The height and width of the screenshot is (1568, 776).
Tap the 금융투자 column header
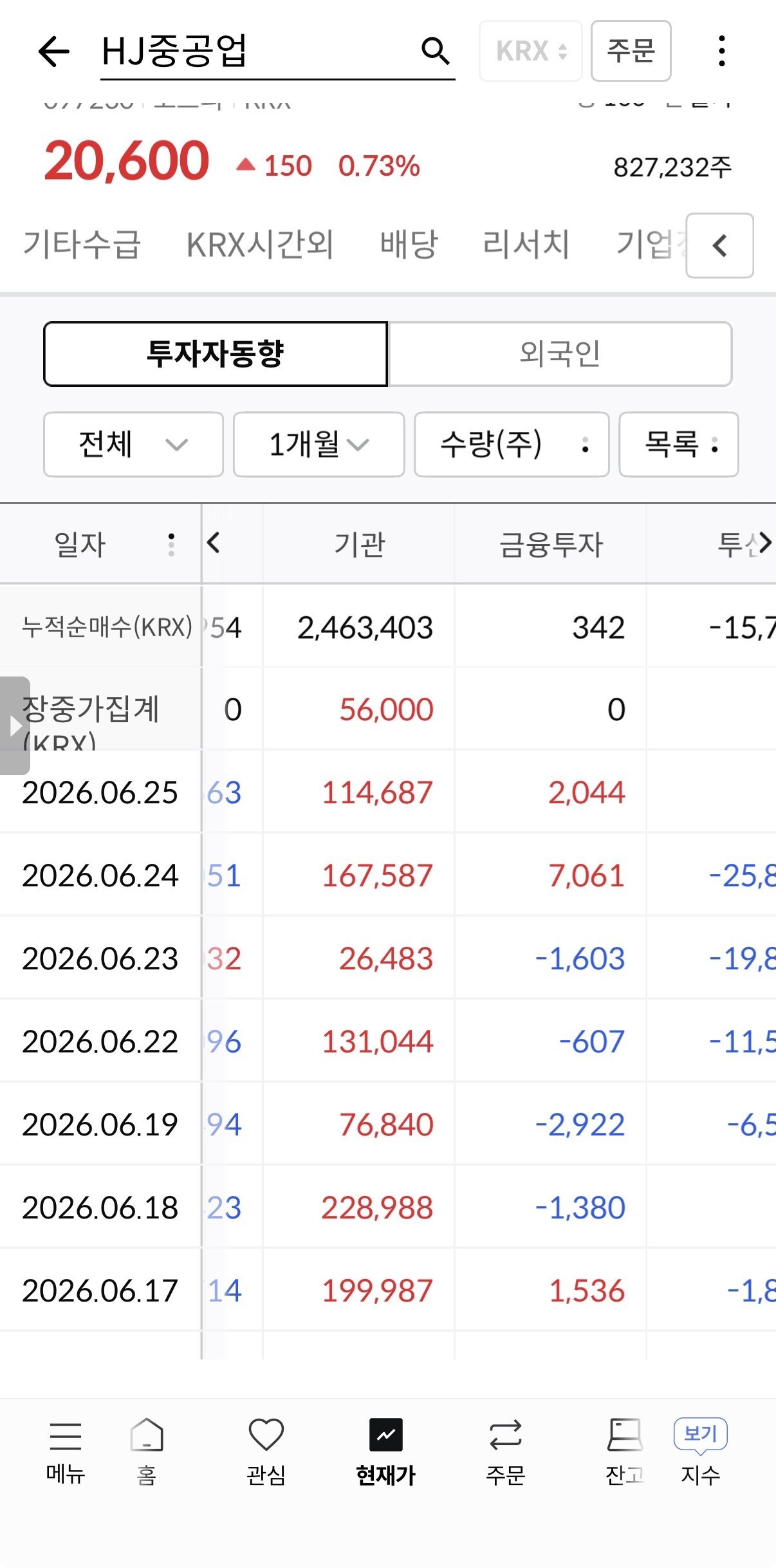pyautogui.click(x=551, y=545)
